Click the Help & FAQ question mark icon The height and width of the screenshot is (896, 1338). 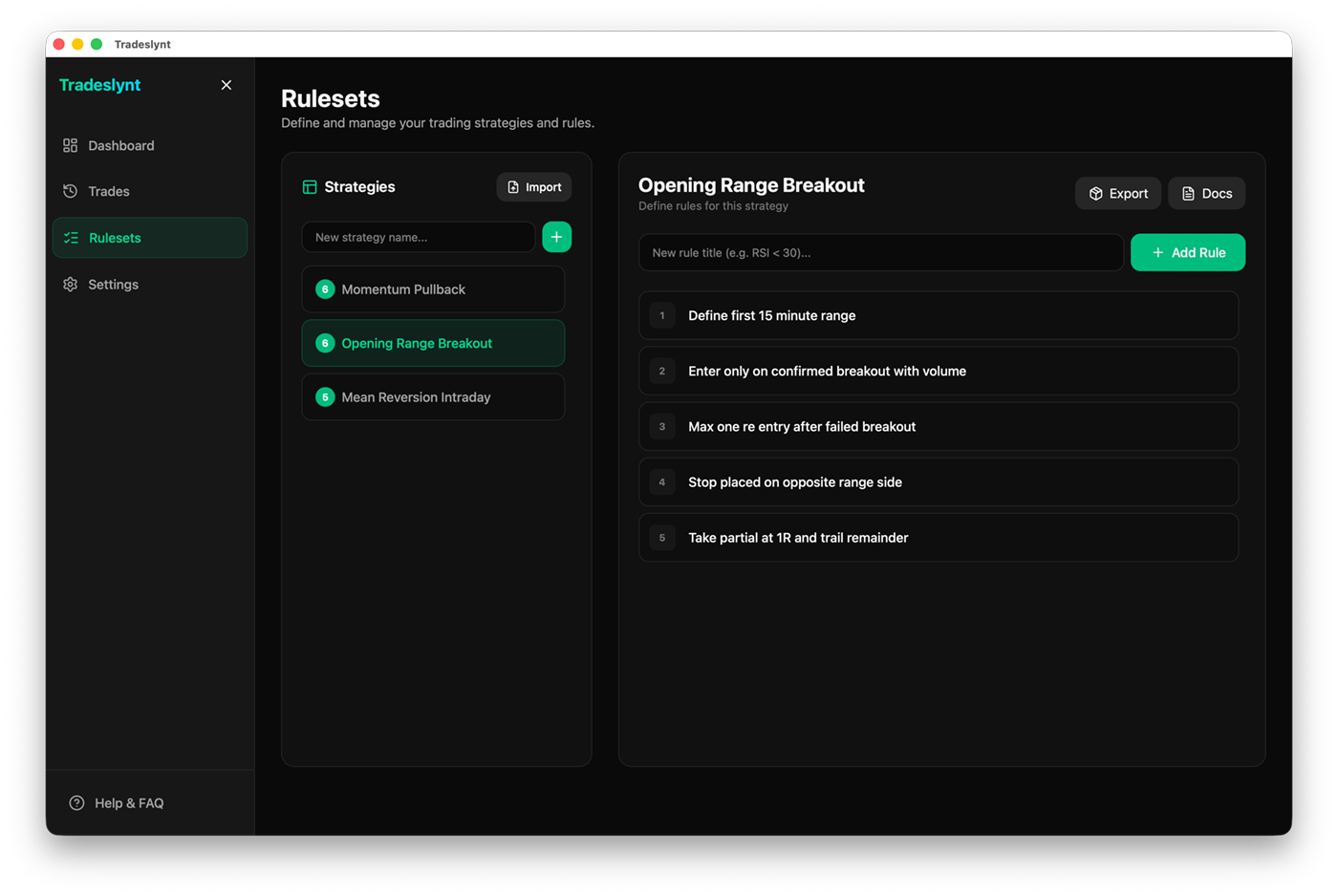point(76,803)
